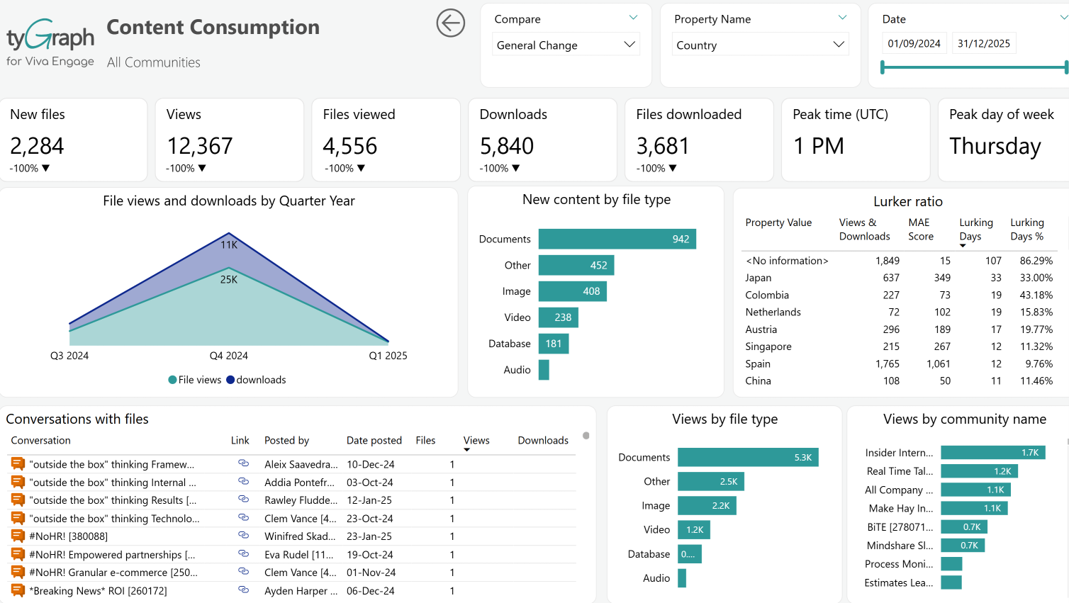This screenshot has height=603, width=1069.
Task: Click the date range slider track
Action: tap(975, 67)
